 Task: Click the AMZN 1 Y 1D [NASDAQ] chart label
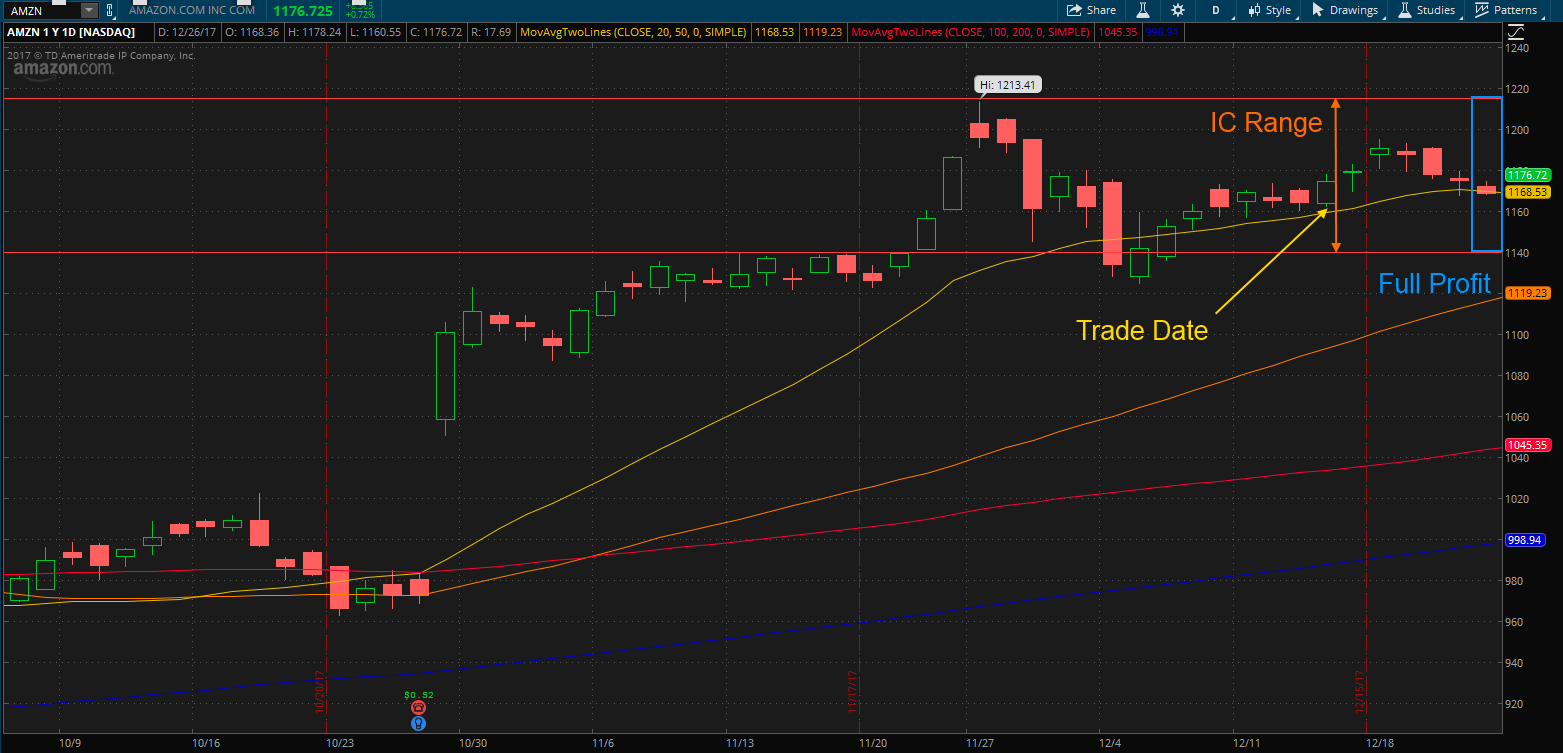coord(70,32)
